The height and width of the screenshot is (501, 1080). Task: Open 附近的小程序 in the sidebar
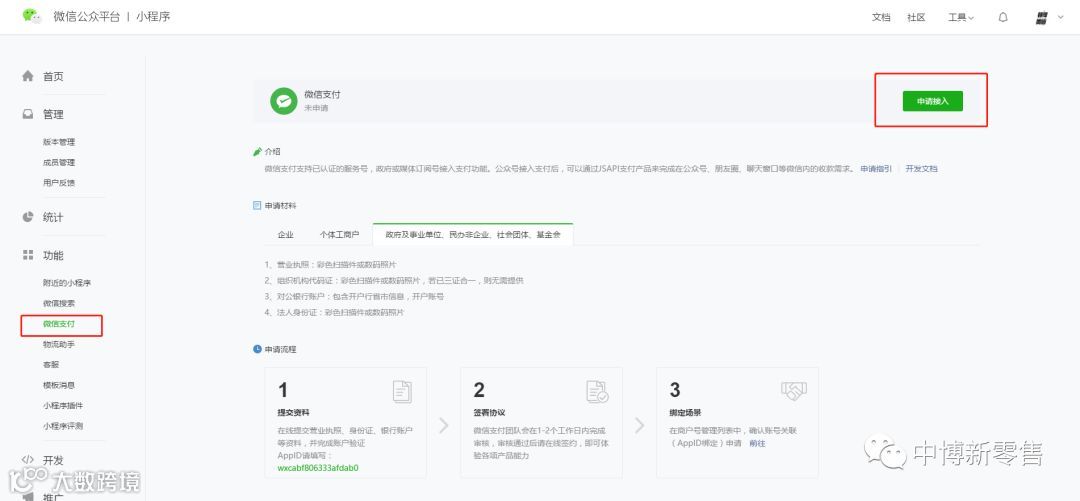(x=67, y=283)
